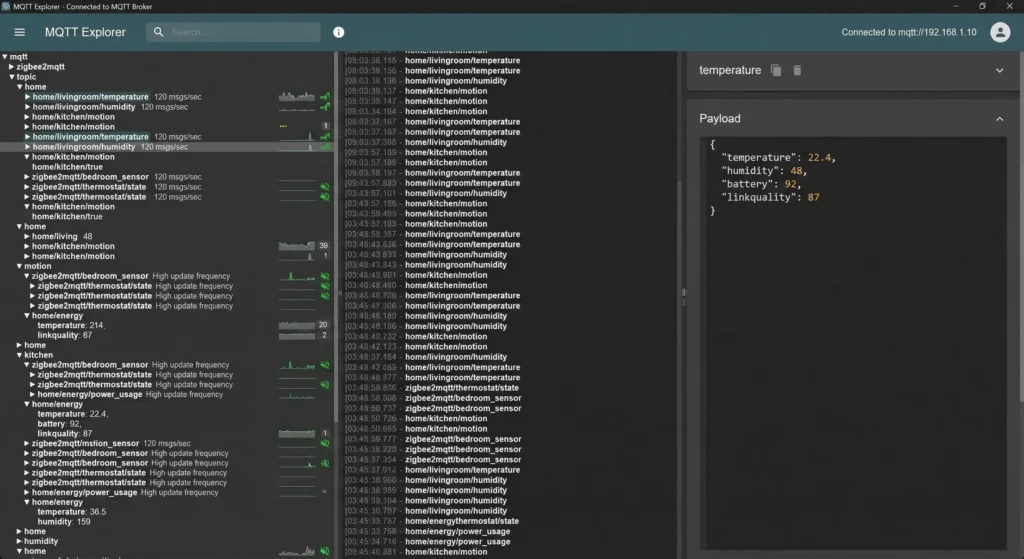Screen dimensions: 1024x559
Task: Click the payload line "temperature": 22.4
Action: [x=778, y=157]
